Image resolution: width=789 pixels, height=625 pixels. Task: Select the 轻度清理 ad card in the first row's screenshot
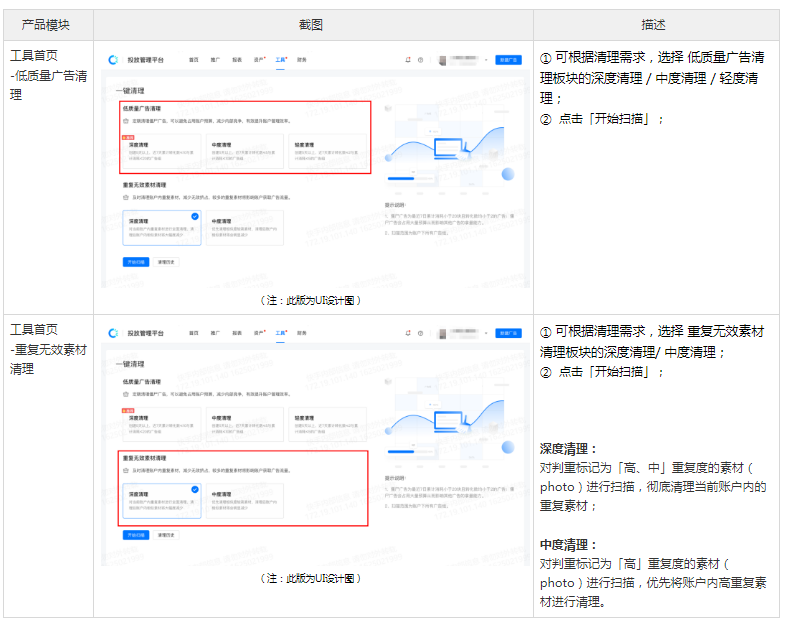[328, 150]
